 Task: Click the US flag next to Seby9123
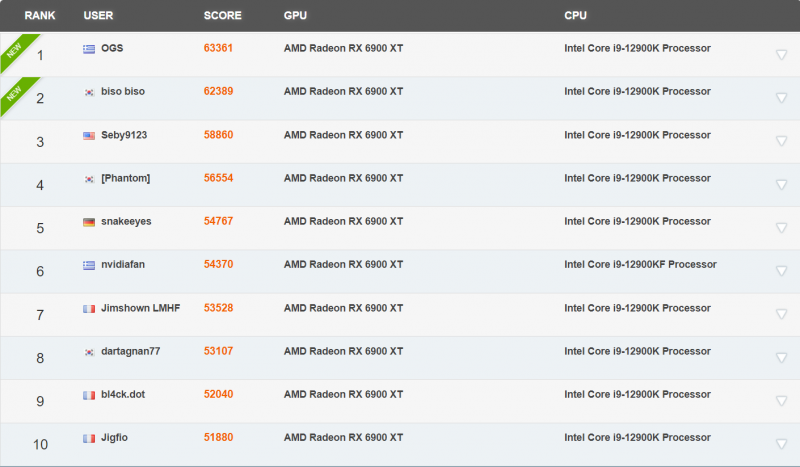click(x=89, y=135)
